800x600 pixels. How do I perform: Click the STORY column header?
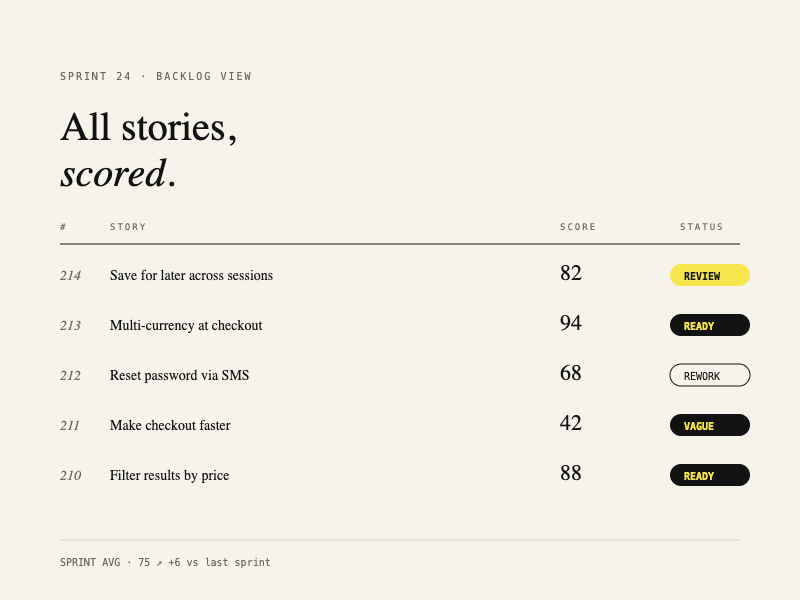128,227
